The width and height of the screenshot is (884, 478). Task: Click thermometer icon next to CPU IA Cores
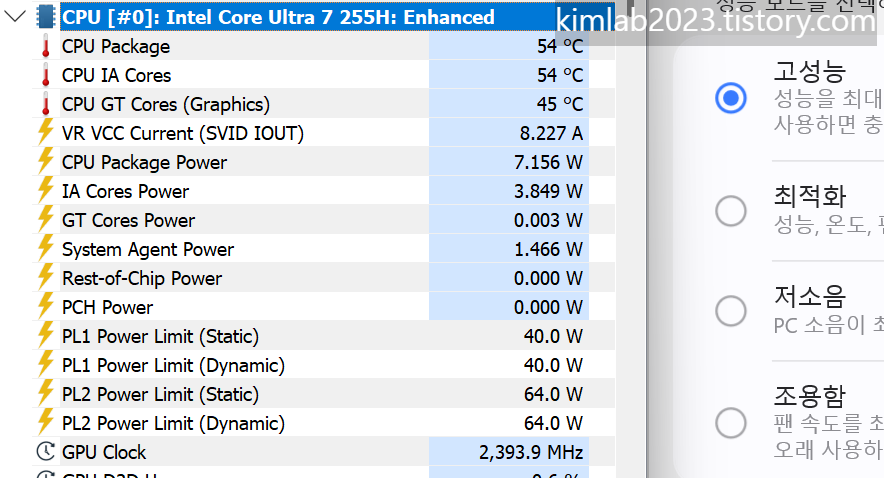[46, 75]
